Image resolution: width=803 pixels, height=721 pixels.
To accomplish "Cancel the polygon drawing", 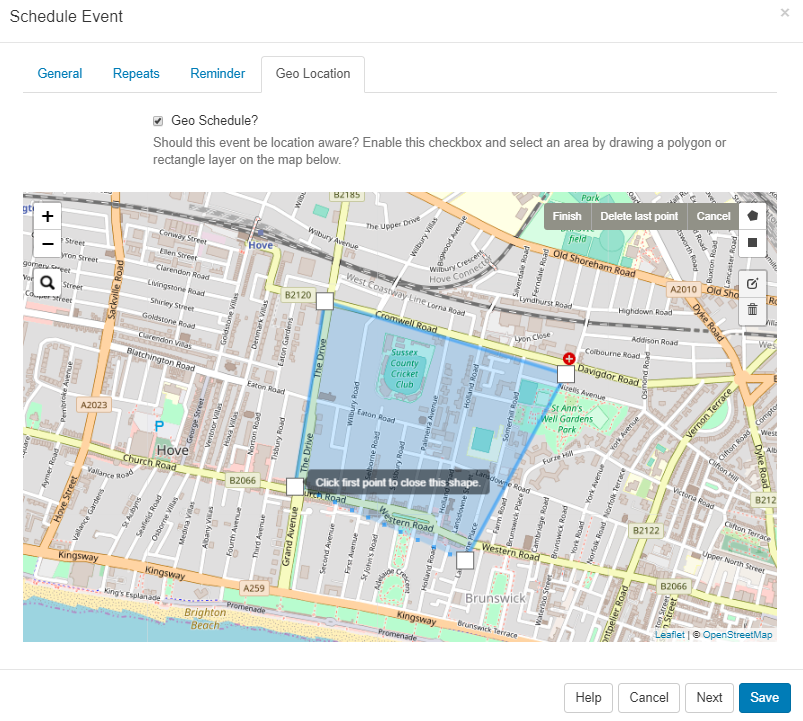I will click(x=713, y=217).
